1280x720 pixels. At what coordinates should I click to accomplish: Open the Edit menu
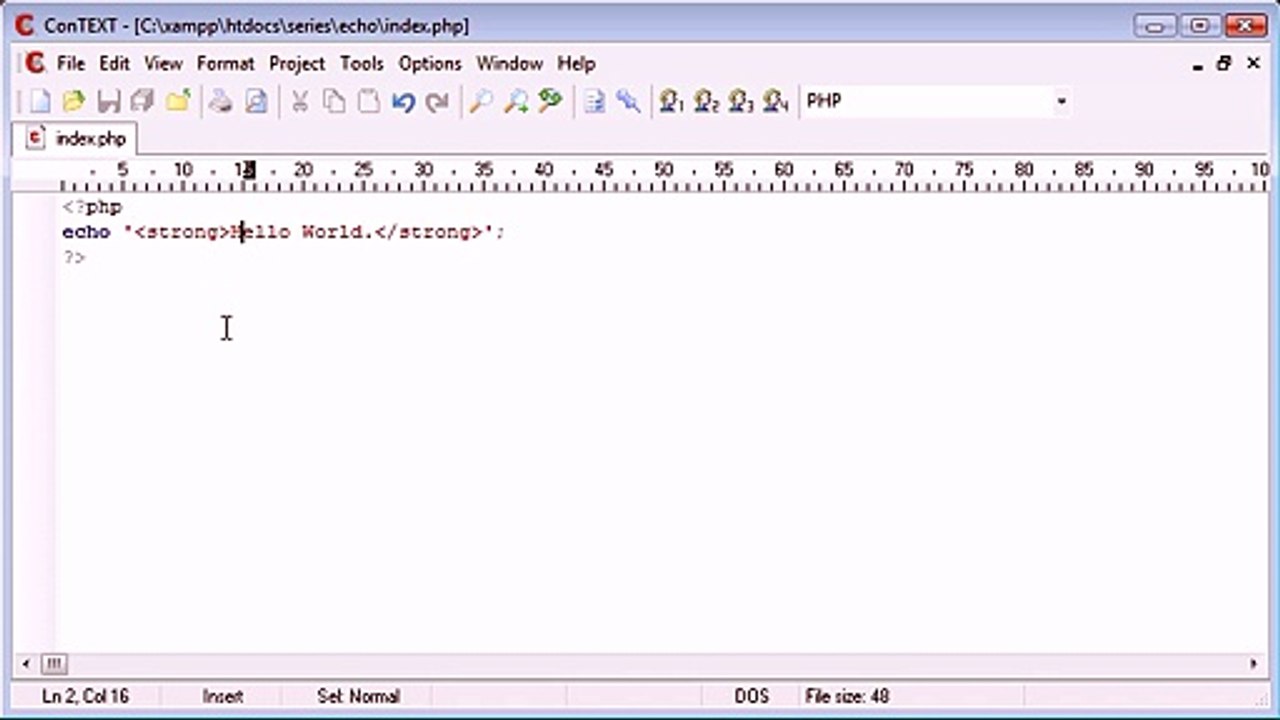pos(114,63)
